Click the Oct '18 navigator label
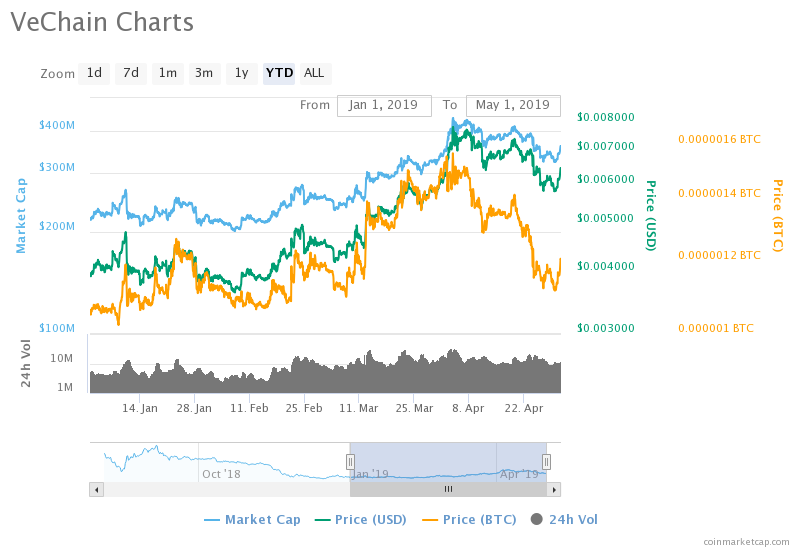The height and width of the screenshot is (550, 800). point(221,474)
